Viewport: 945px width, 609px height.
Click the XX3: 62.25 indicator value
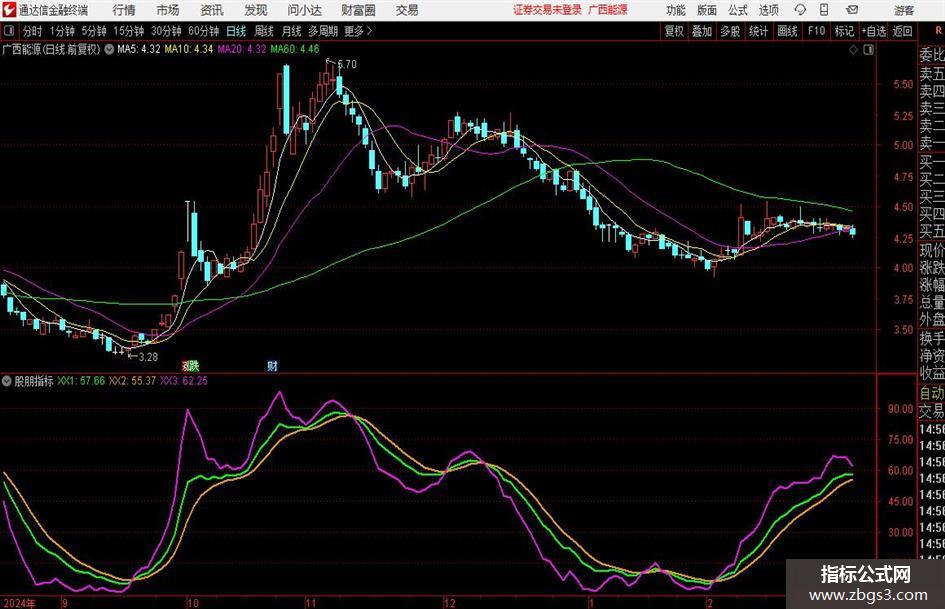point(184,381)
